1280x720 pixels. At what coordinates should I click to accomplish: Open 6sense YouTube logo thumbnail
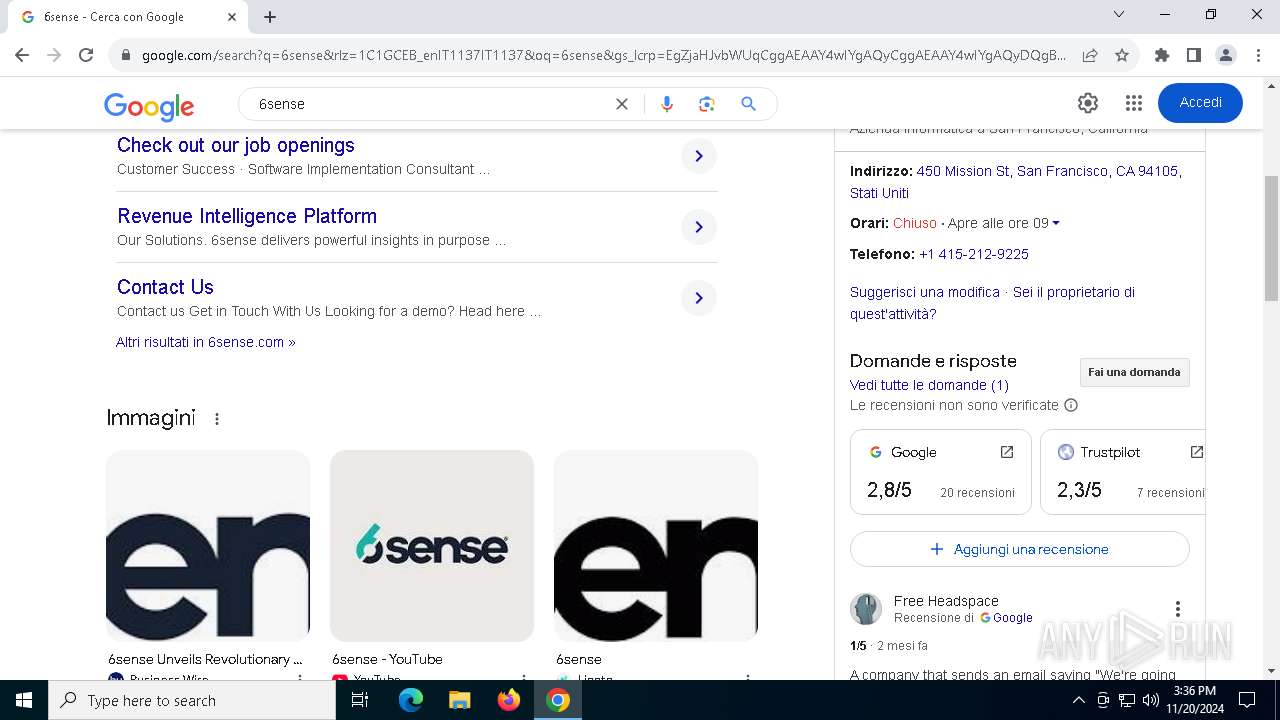pyautogui.click(x=432, y=546)
